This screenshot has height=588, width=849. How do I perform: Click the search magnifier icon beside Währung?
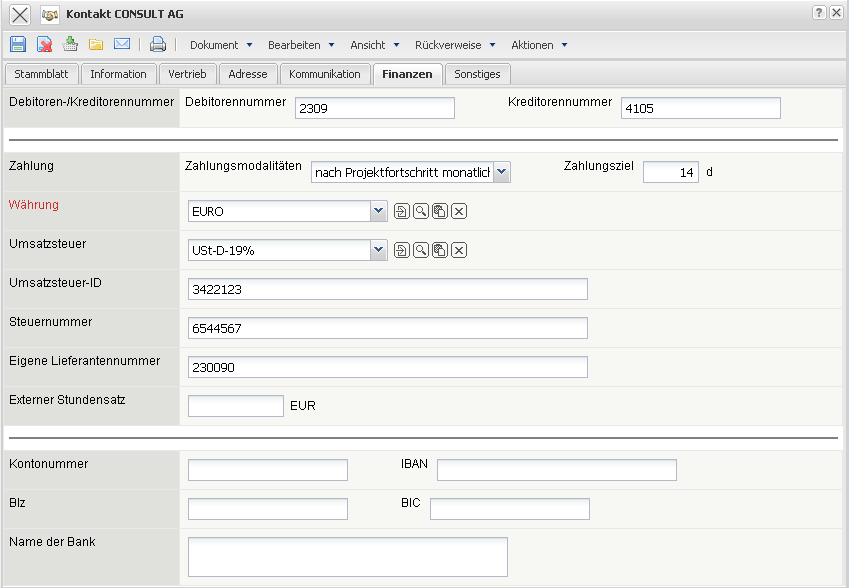tap(421, 211)
